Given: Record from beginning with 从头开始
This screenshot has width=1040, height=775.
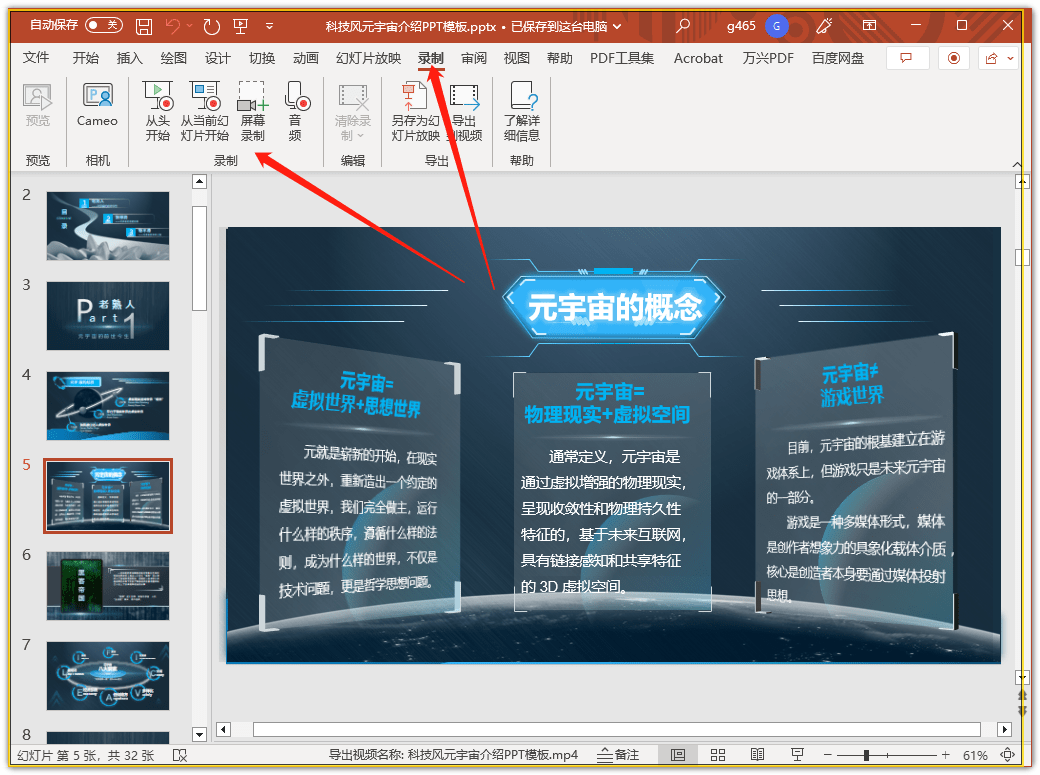Looking at the screenshot, I should click(158, 111).
